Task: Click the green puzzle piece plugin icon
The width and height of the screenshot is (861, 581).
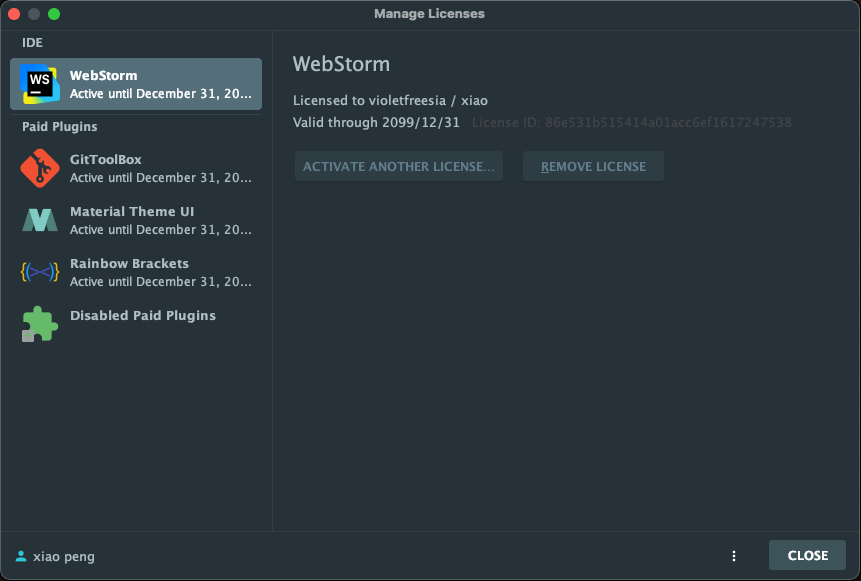Action: 40,324
